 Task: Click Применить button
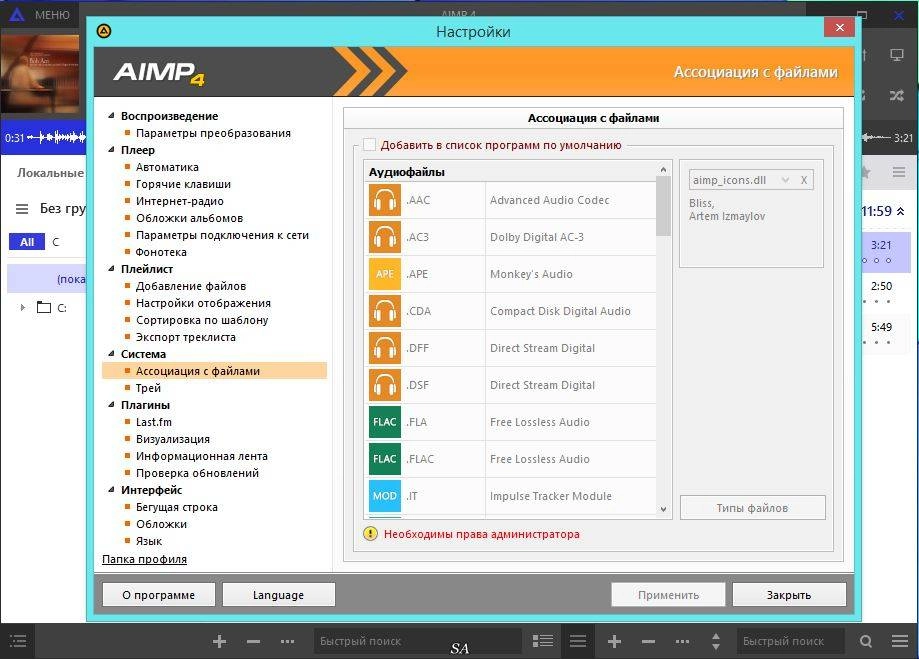(x=668, y=595)
